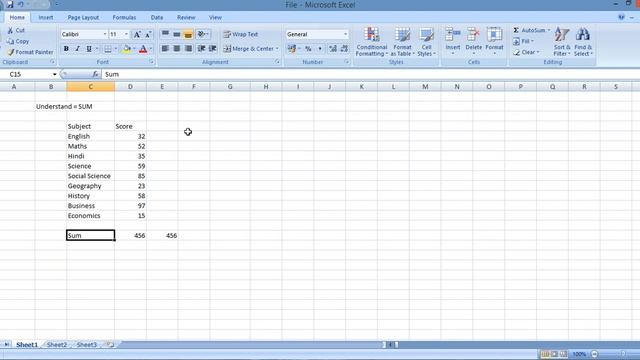Open View ribbon tab
This screenshot has height=360, width=640.
215,18
